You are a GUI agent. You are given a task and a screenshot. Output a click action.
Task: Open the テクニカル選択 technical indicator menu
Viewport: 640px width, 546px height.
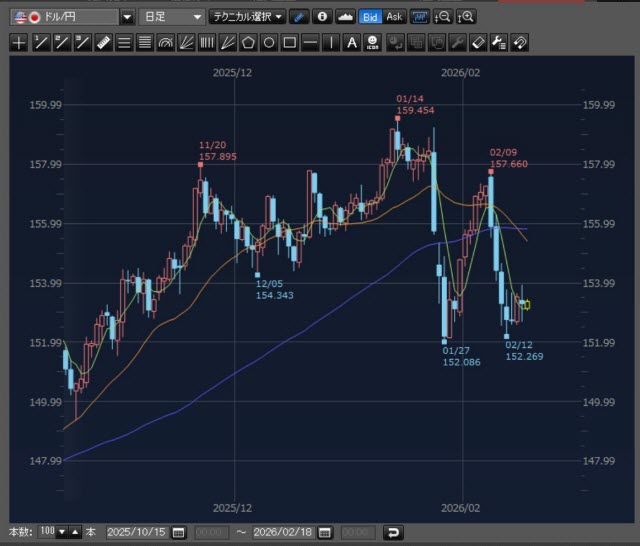pyautogui.click(x=247, y=17)
